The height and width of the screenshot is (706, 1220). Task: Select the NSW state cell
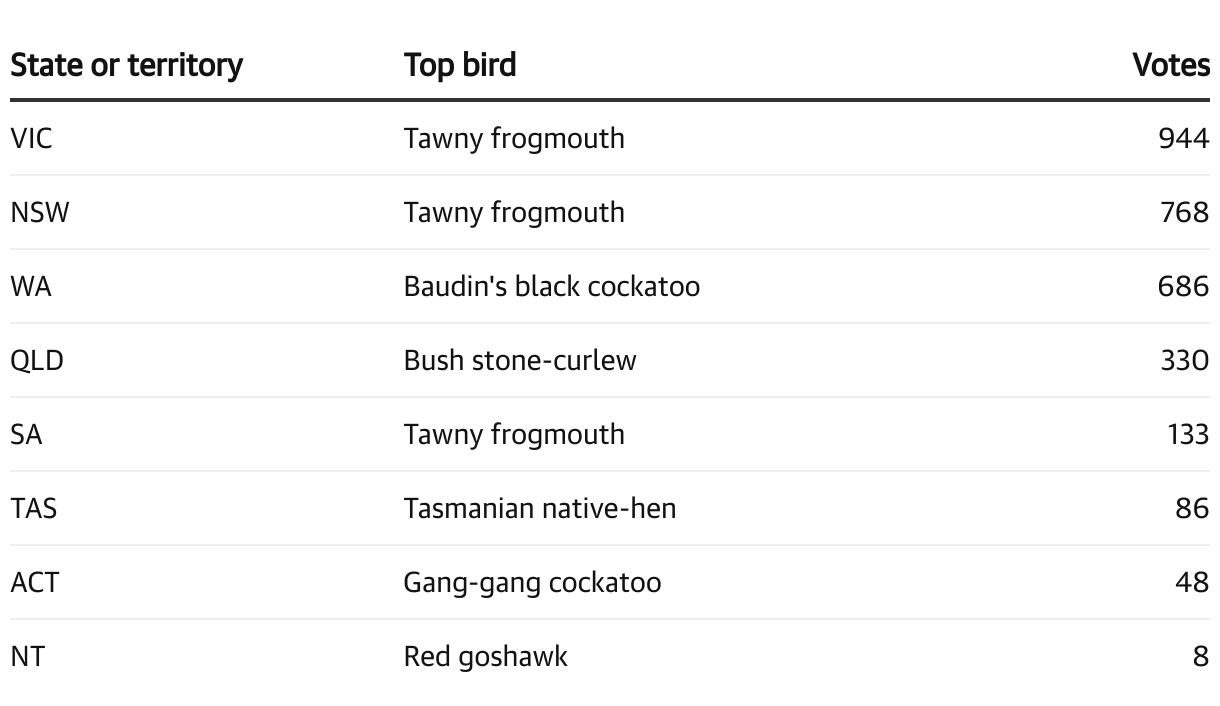40,212
